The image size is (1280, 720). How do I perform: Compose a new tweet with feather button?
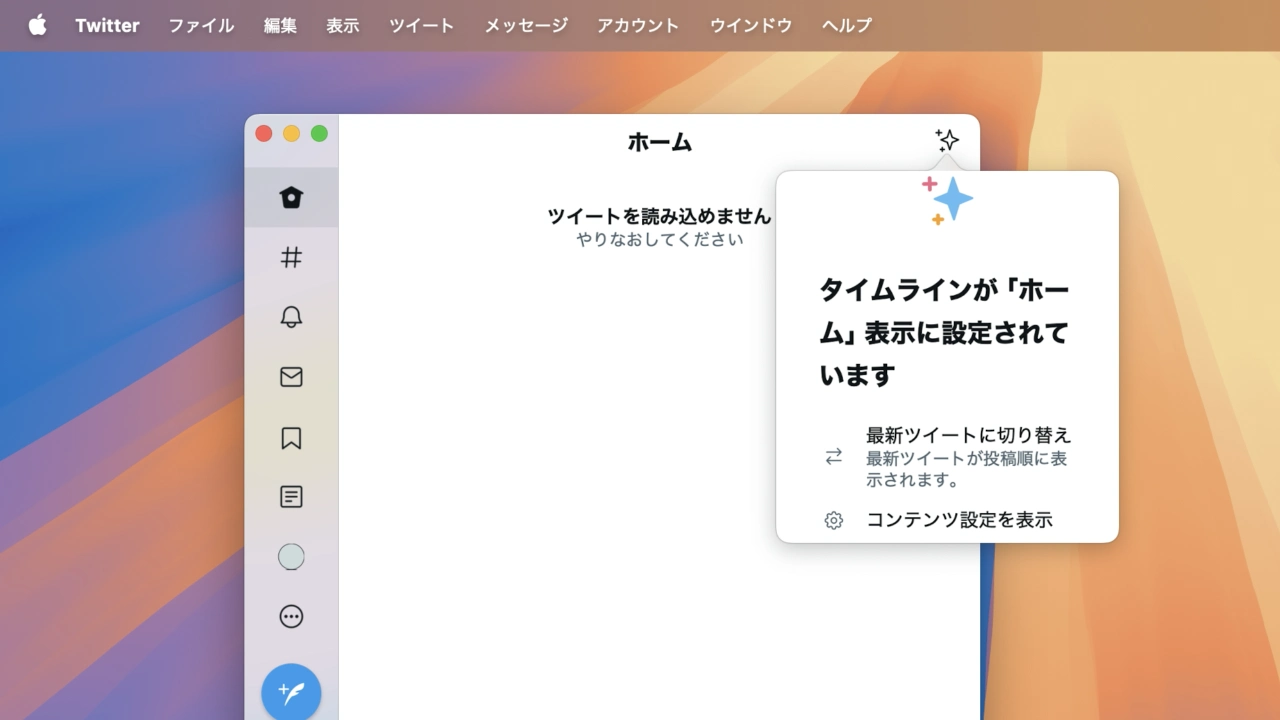(291, 692)
